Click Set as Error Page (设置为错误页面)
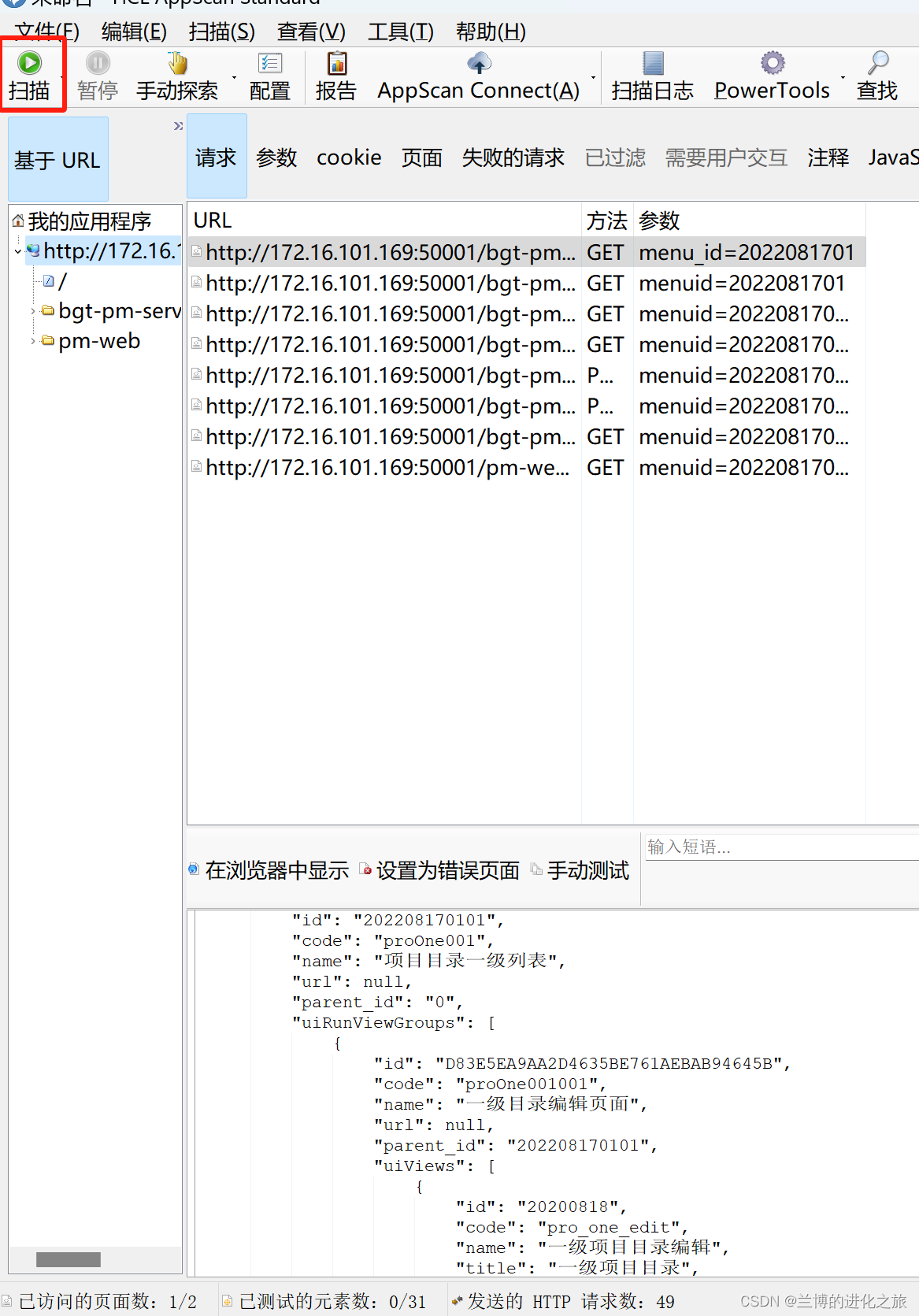919x1316 pixels. pyautogui.click(x=439, y=870)
